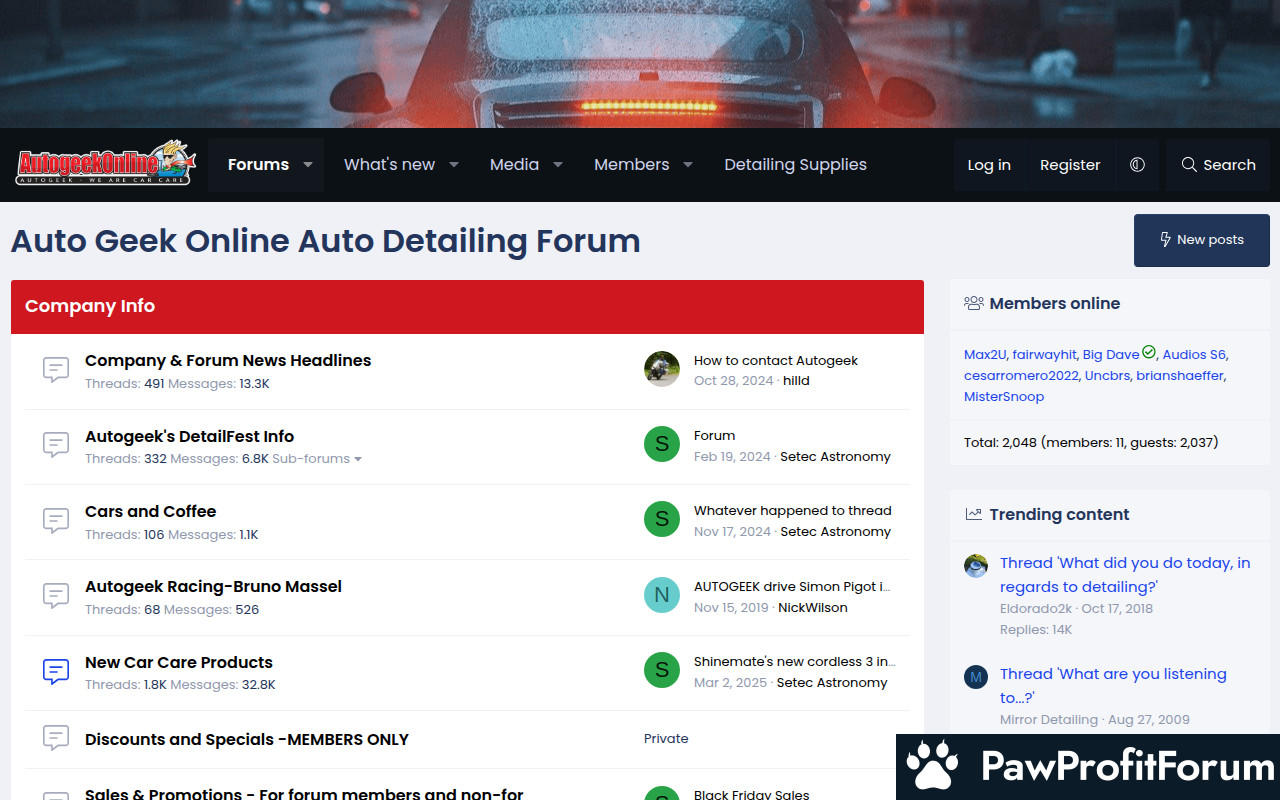Click the Members online people icon

click(974, 303)
